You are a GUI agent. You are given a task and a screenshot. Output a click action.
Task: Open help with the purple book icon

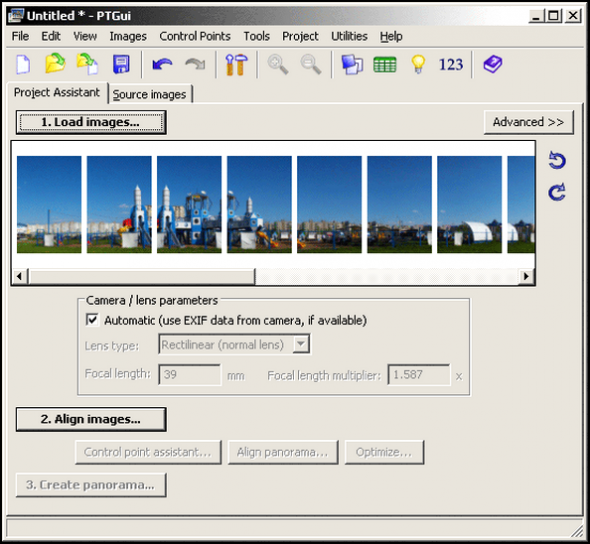pyautogui.click(x=493, y=64)
